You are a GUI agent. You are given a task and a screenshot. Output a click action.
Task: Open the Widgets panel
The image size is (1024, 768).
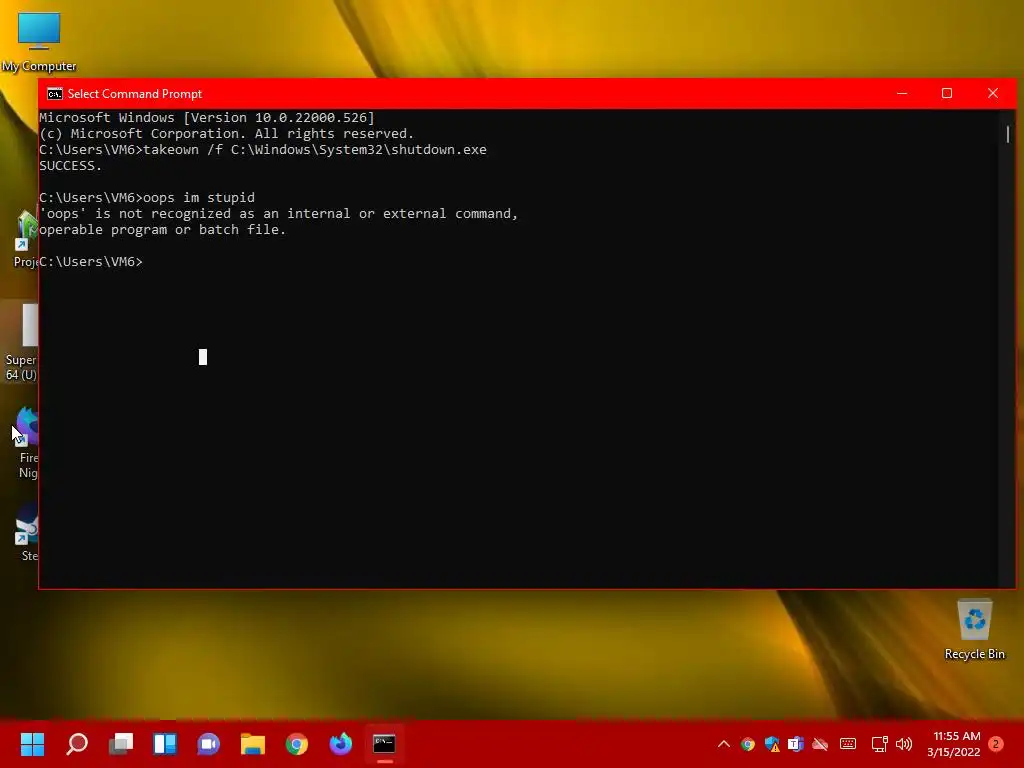(165, 744)
